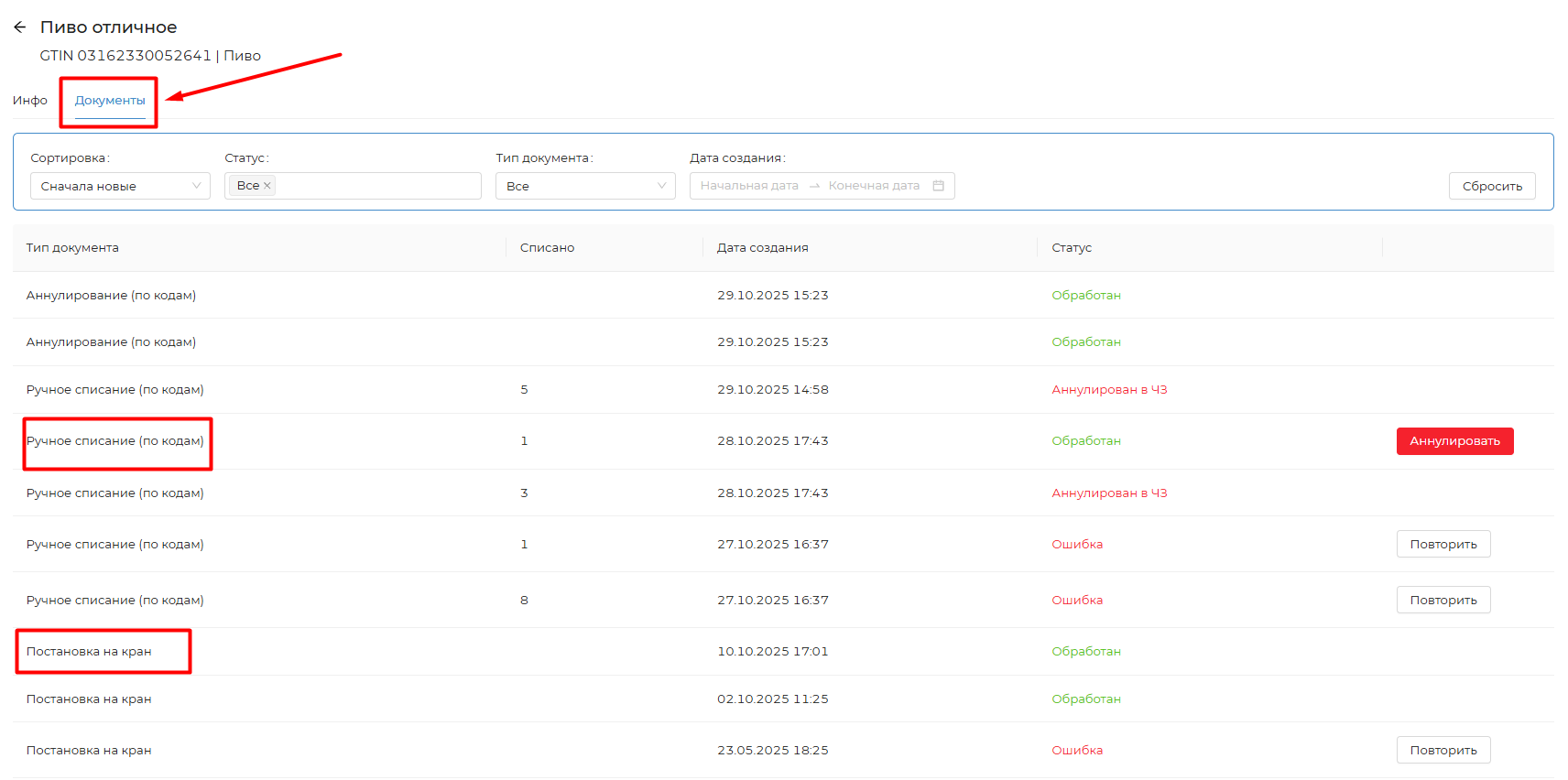
Task: Open the Статус multi-select field
Action: click(x=376, y=186)
